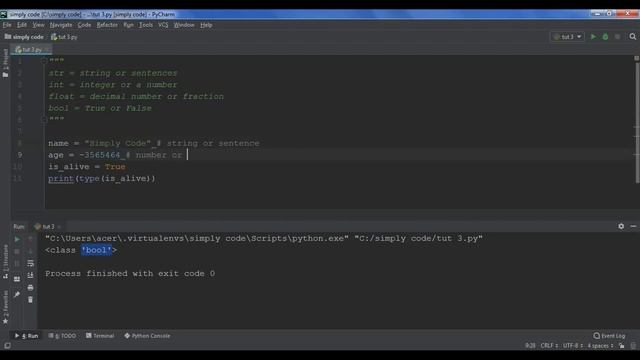Open the Tools menu
The image size is (640, 360).
(x=146, y=25)
